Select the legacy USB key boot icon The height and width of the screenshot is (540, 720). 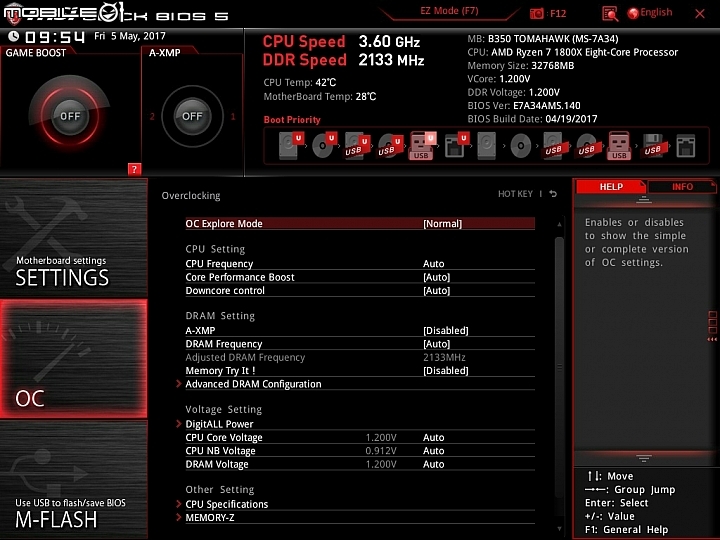(x=619, y=146)
